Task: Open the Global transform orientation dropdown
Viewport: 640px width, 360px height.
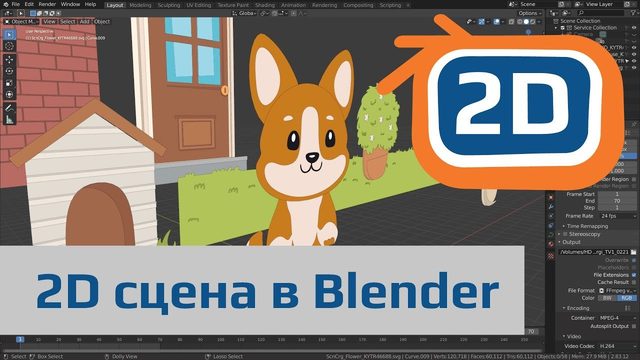Action: [x=245, y=13]
